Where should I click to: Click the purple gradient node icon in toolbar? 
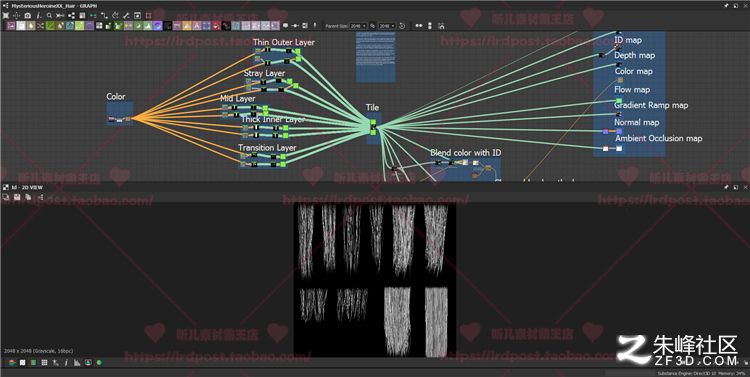tap(157, 25)
